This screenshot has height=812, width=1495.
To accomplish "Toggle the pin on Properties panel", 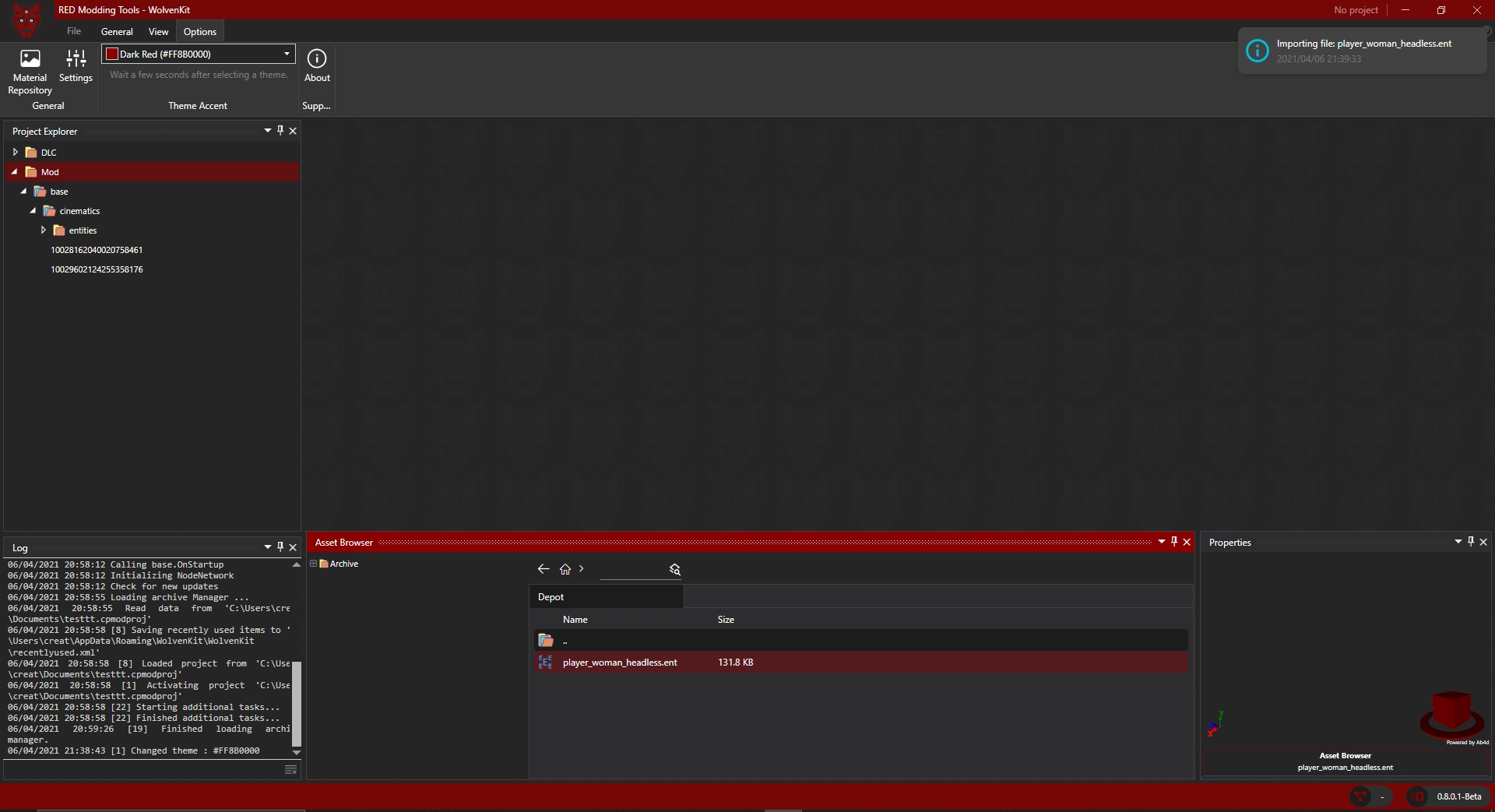I will (1471, 542).
